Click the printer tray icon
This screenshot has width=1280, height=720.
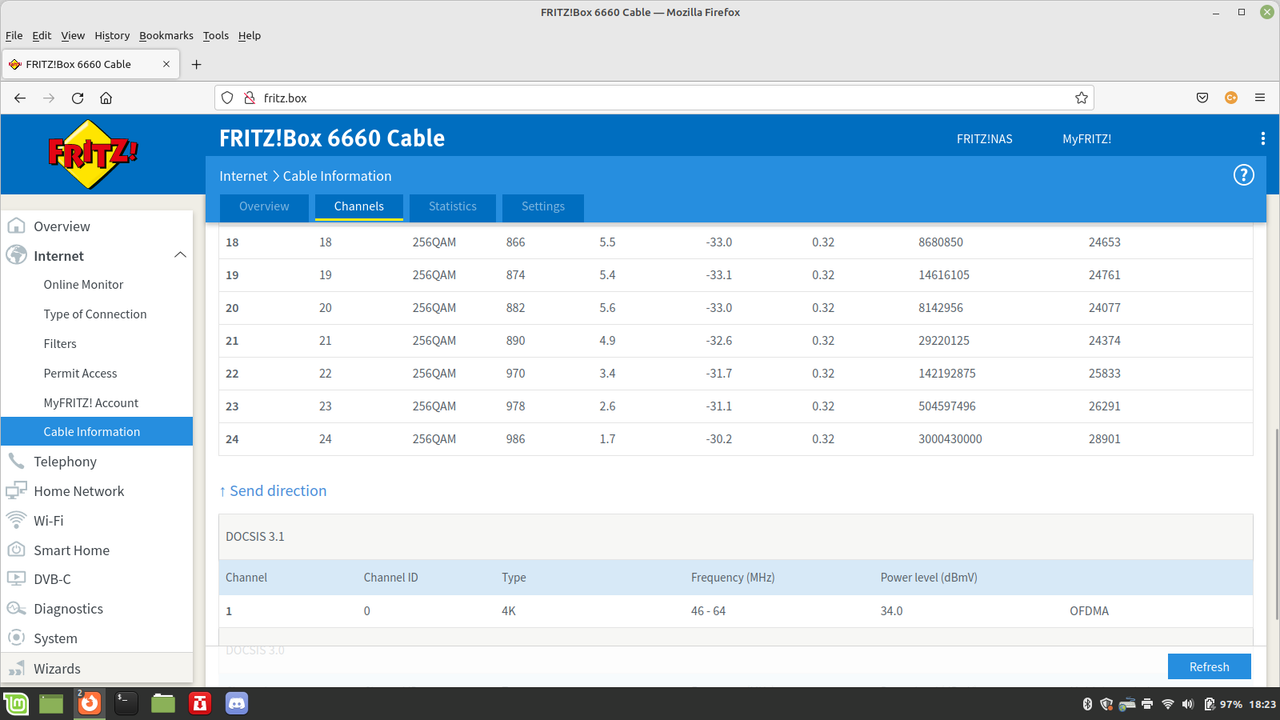(x=1148, y=704)
